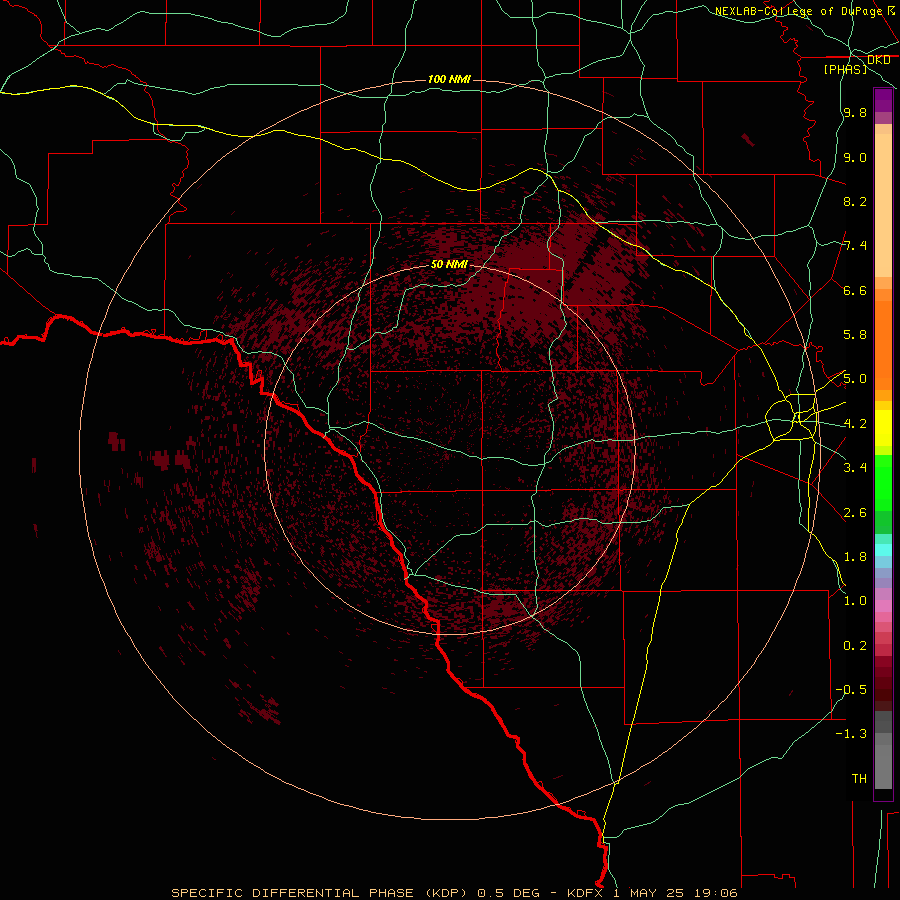Click the 'TH' threshold label

point(859,779)
